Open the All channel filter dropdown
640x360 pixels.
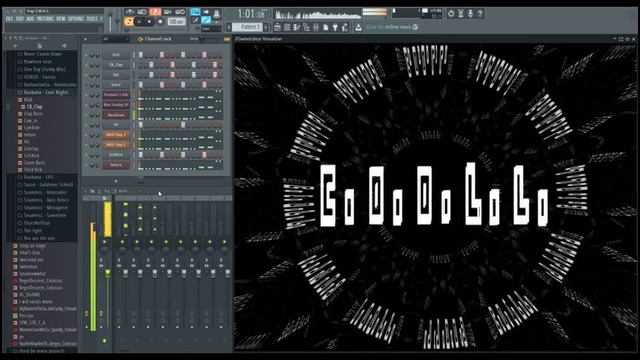coord(116,39)
